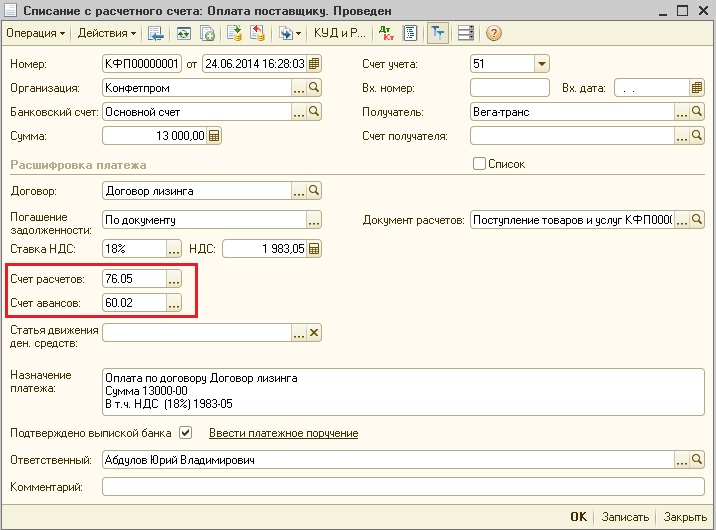Toggle Подтверждено выпиской банка checkbox

185,433
